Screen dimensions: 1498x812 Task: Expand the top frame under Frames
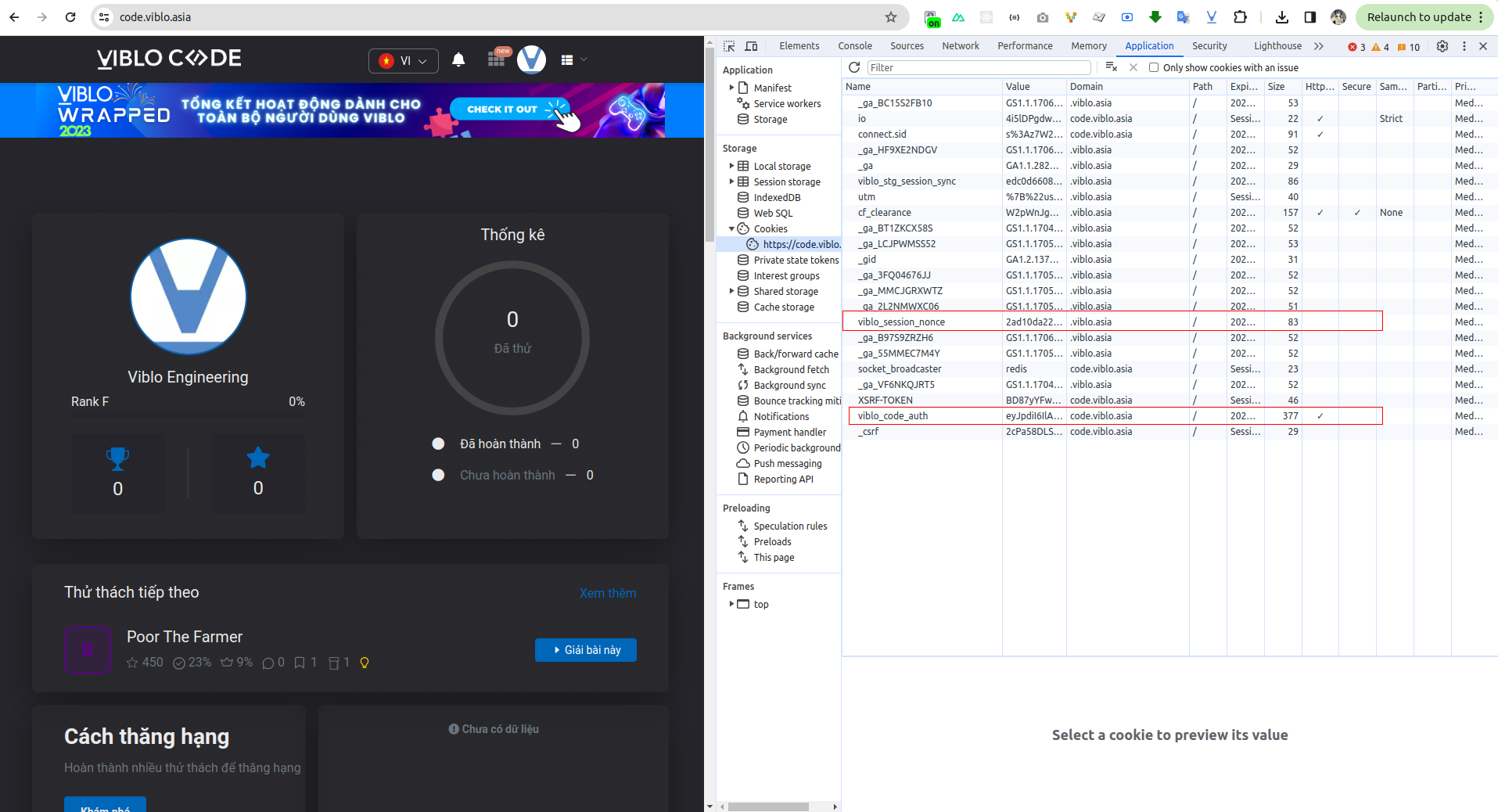(x=731, y=604)
